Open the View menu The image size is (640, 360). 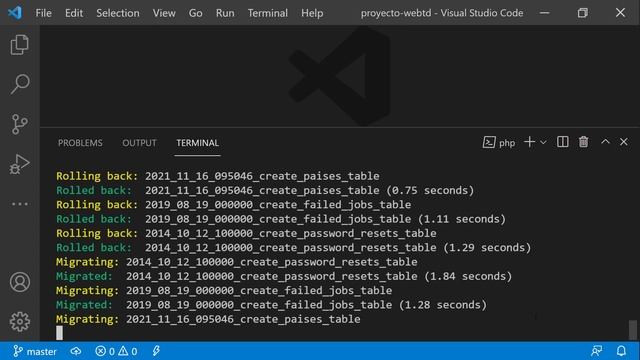[x=164, y=13]
